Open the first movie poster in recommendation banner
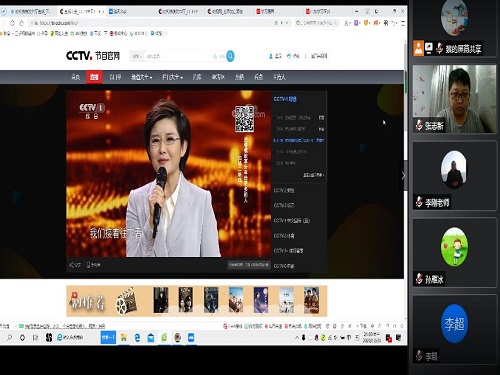 161,300
